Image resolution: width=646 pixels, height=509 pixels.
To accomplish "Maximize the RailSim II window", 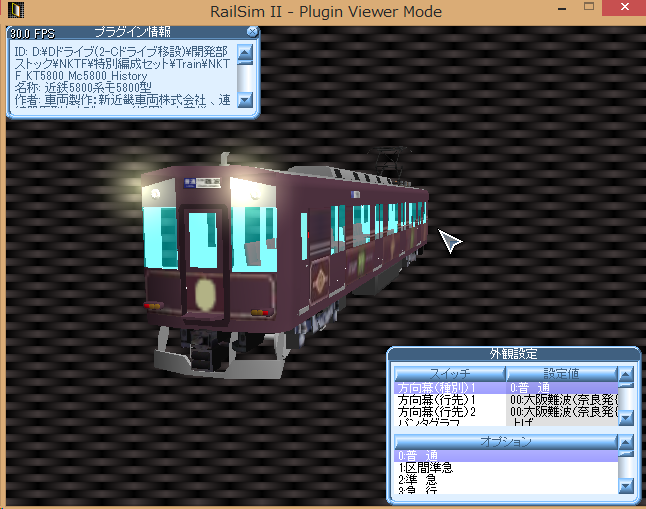I will click(x=589, y=7).
